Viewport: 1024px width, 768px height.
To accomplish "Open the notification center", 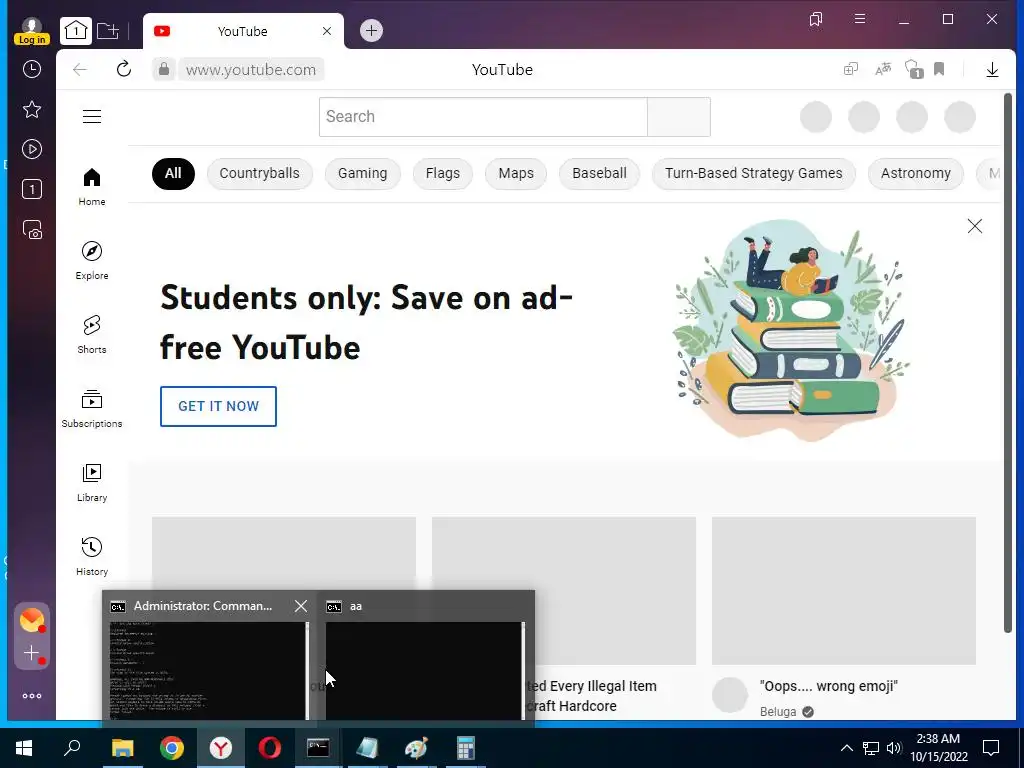I will point(991,748).
